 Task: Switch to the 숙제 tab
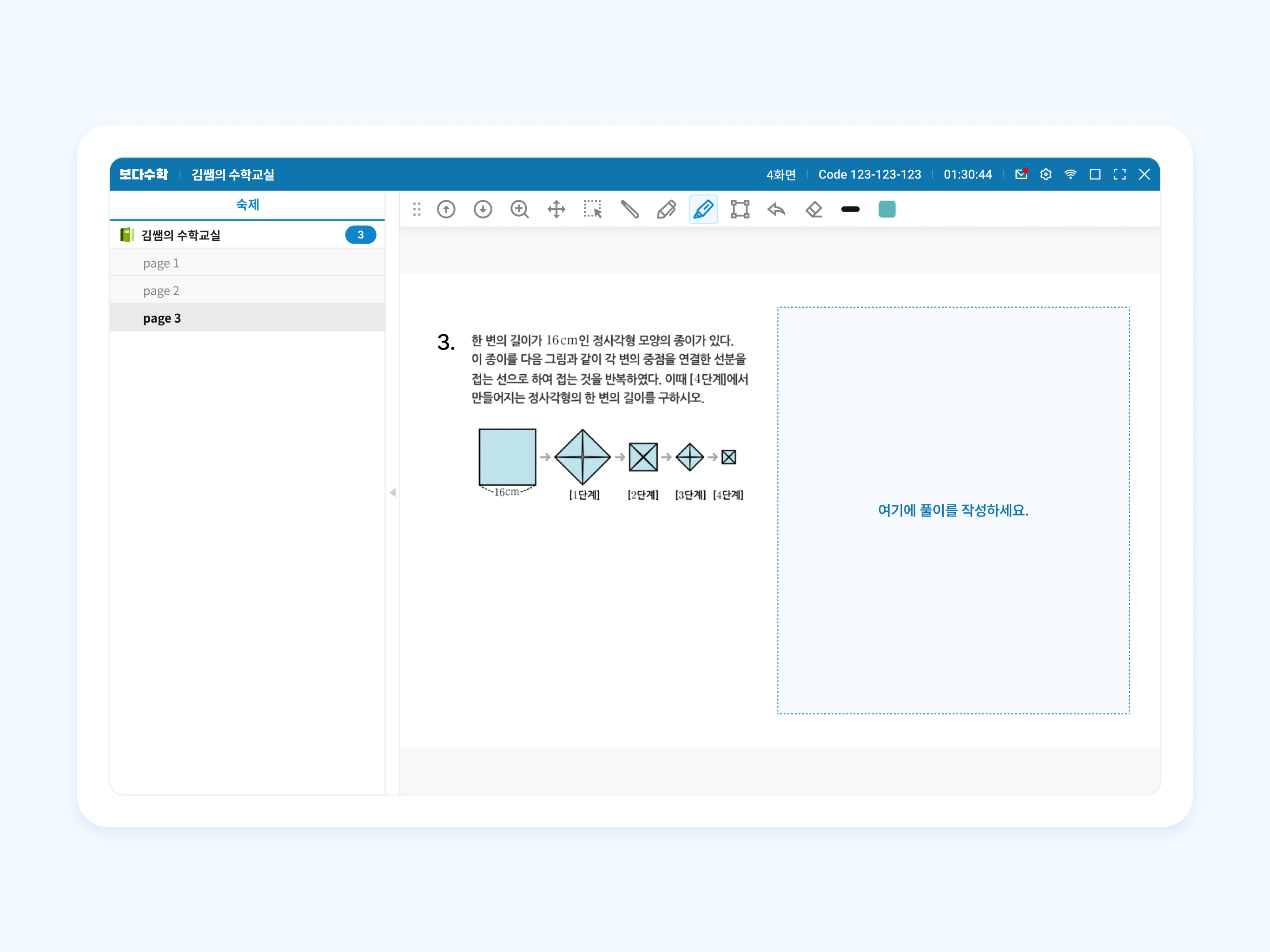coord(247,205)
